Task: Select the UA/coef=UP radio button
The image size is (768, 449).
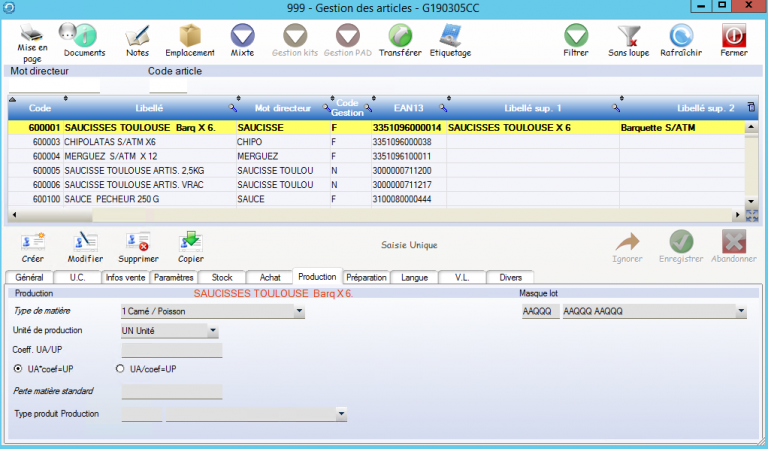Action: pos(122,369)
